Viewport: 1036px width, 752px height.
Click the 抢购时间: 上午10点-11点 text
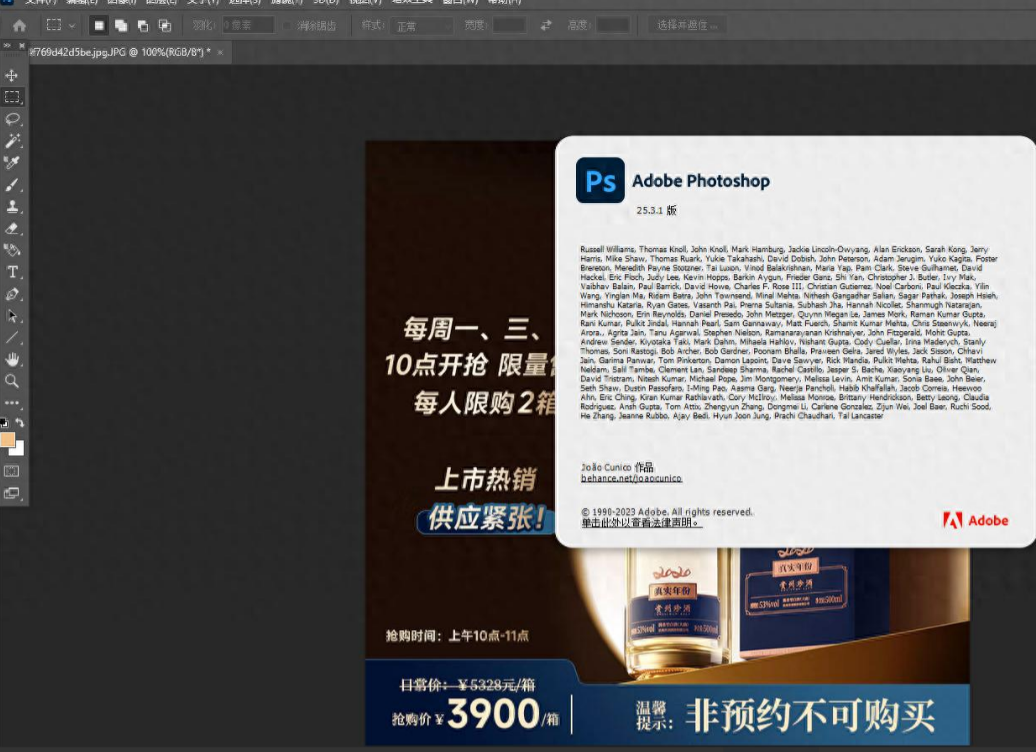tap(457, 636)
